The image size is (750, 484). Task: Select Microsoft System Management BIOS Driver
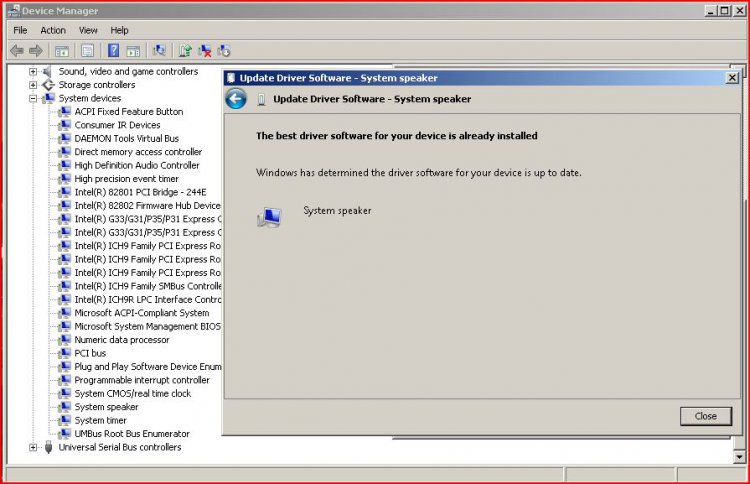148,327
